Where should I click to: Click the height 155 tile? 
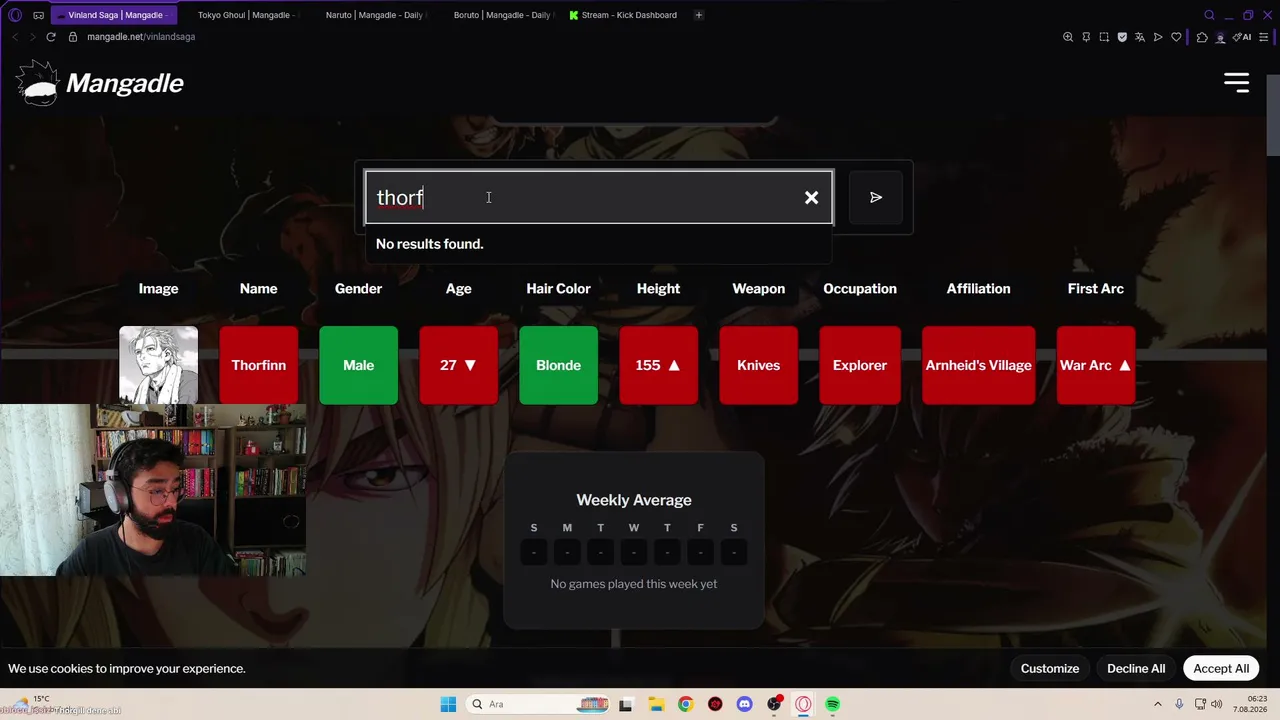point(658,365)
